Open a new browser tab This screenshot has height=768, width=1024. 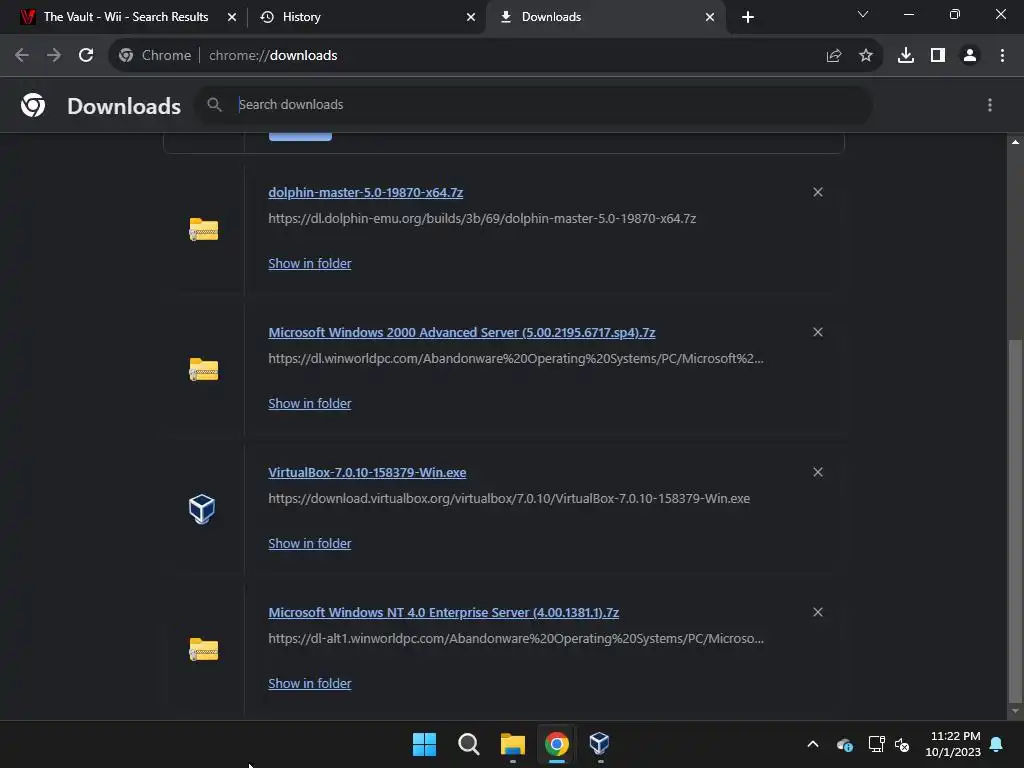pos(748,17)
